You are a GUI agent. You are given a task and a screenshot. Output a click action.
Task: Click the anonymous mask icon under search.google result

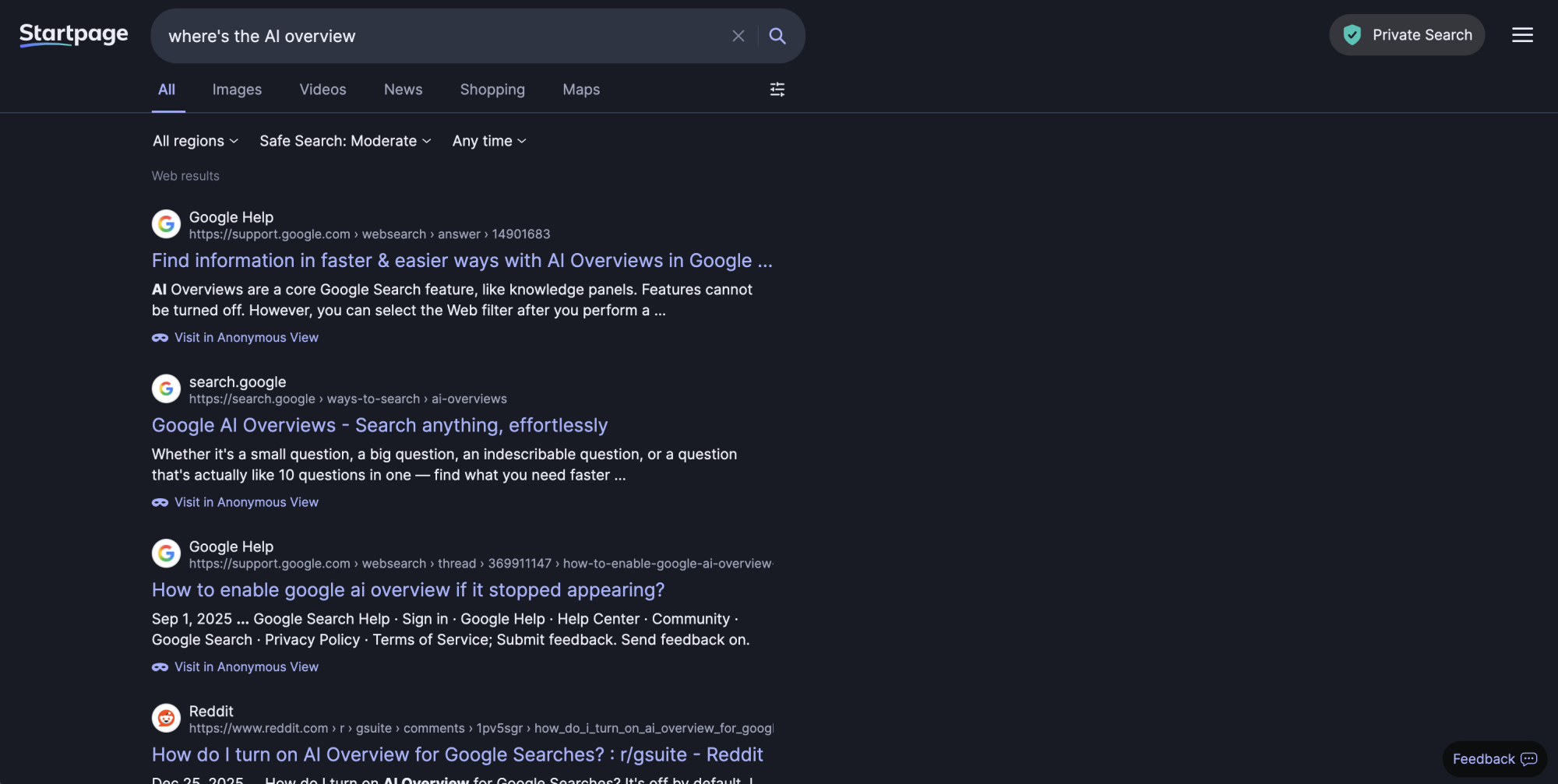click(160, 503)
